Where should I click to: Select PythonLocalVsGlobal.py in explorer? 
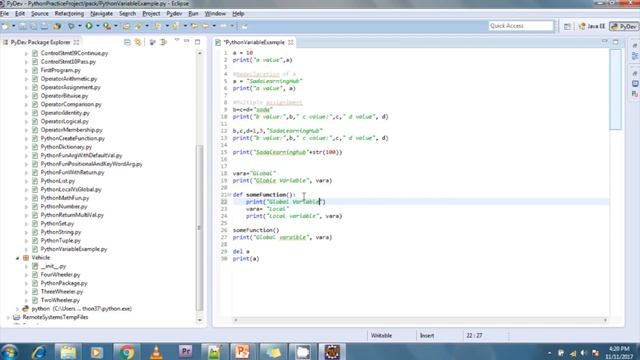(71, 190)
